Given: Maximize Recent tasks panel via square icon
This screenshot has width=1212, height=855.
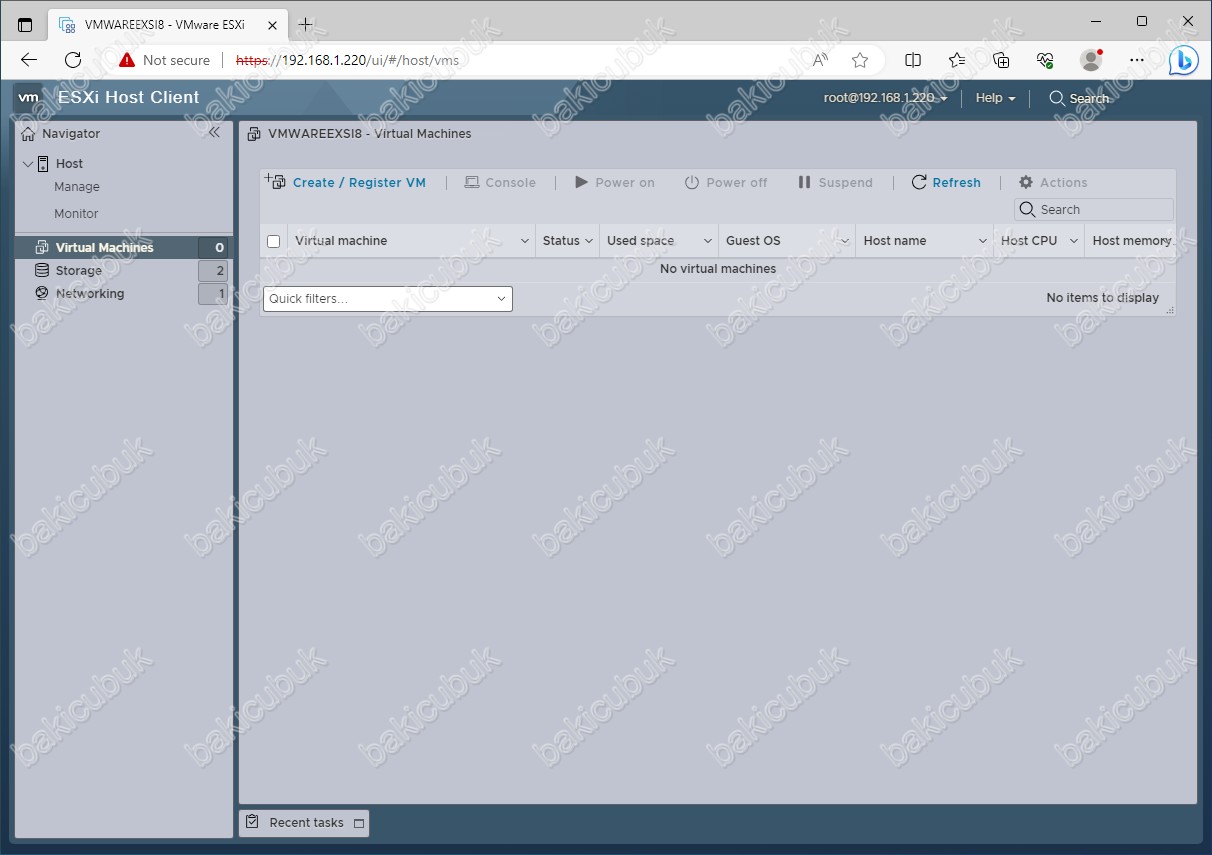Looking at the screenshot, I should [x=359, y=823].
